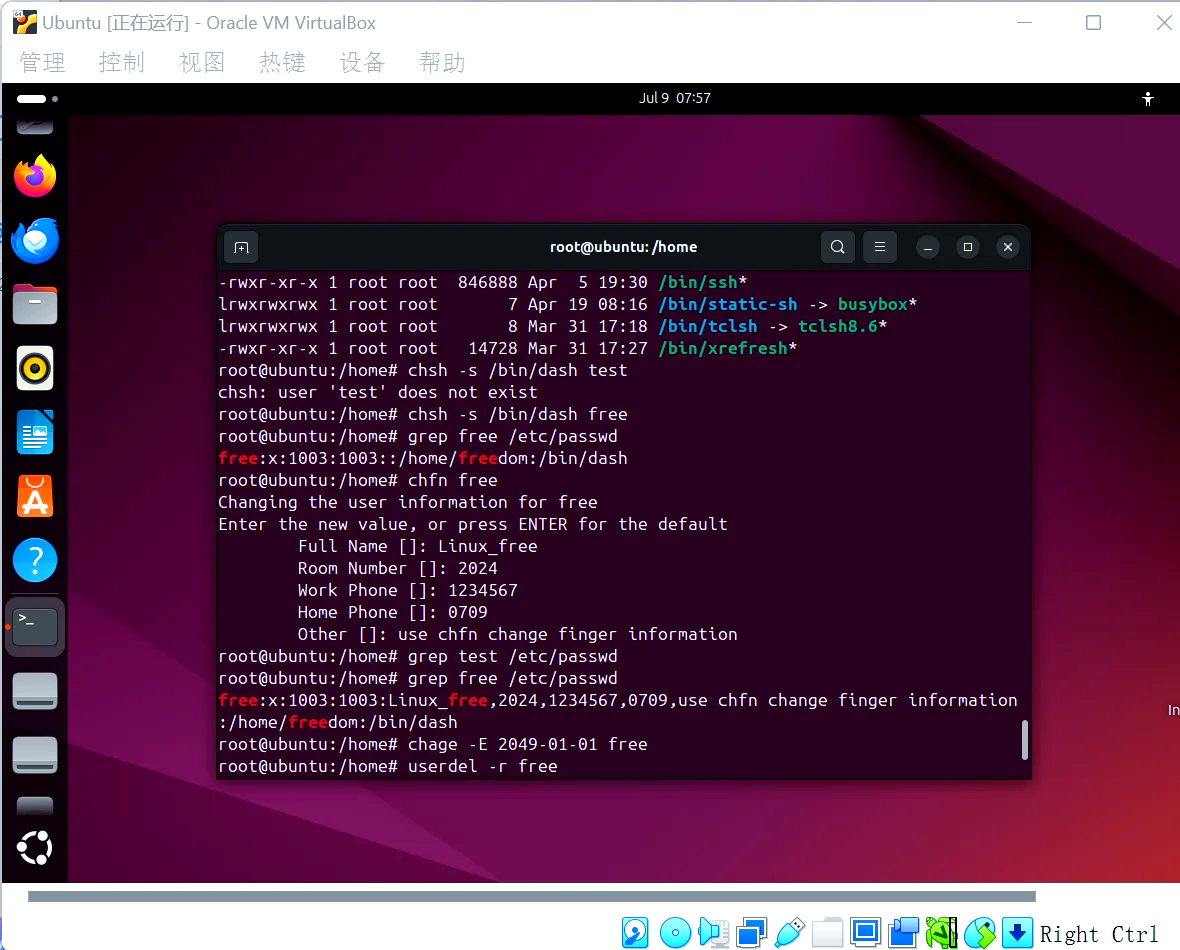Launch LibreOffice Writer from the dock
The width and height of the screenshot is (1180, 950).
tap(35, 432)
